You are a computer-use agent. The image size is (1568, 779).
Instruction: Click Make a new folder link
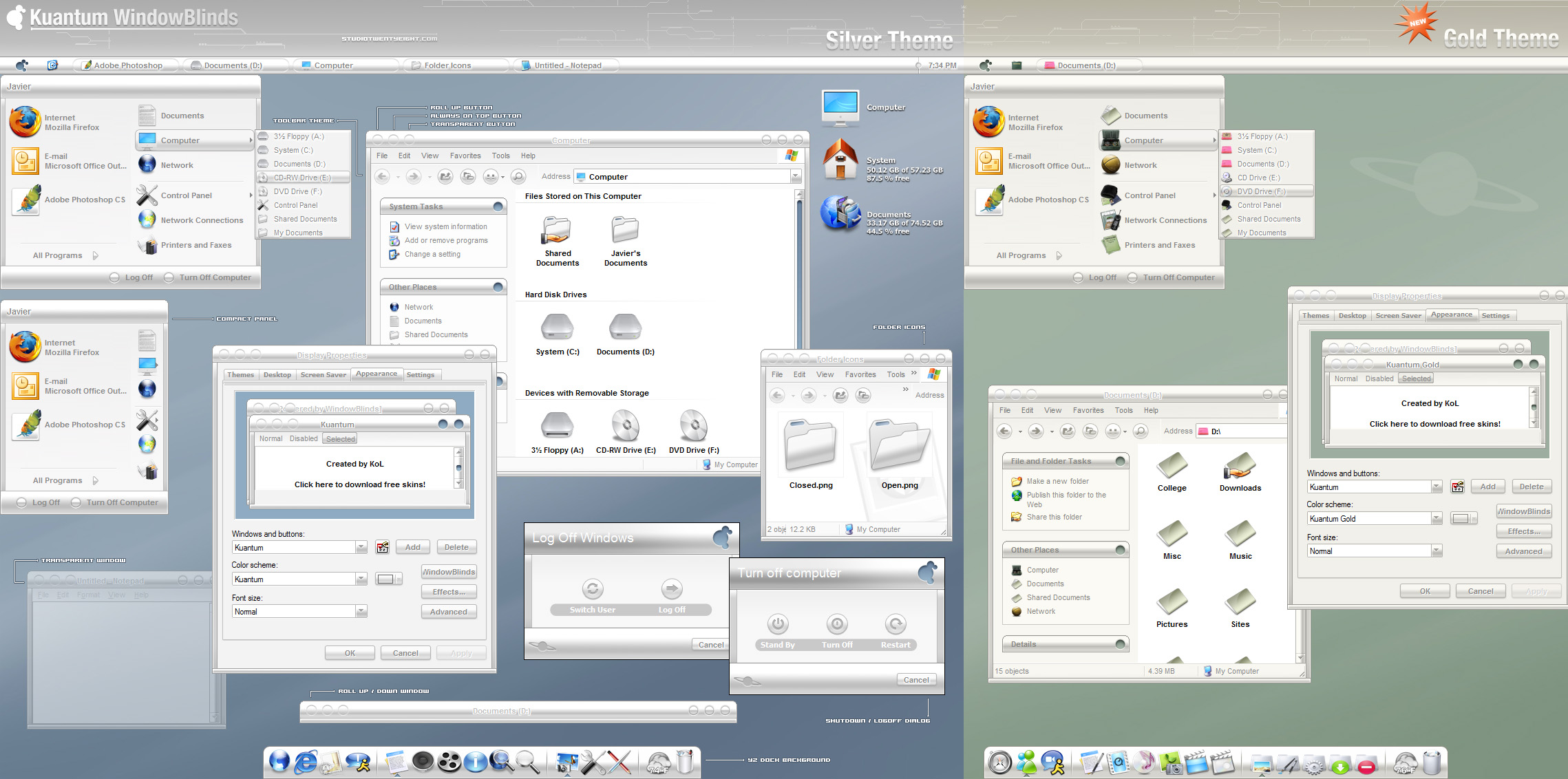coord(1057,481)
